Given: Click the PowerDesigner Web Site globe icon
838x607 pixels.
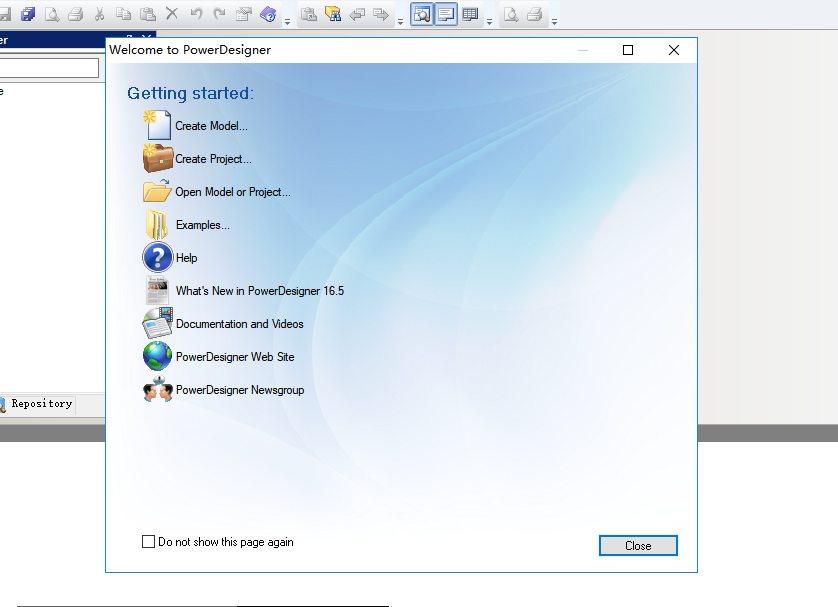Looking at the screenshot, I should point(158,356).
